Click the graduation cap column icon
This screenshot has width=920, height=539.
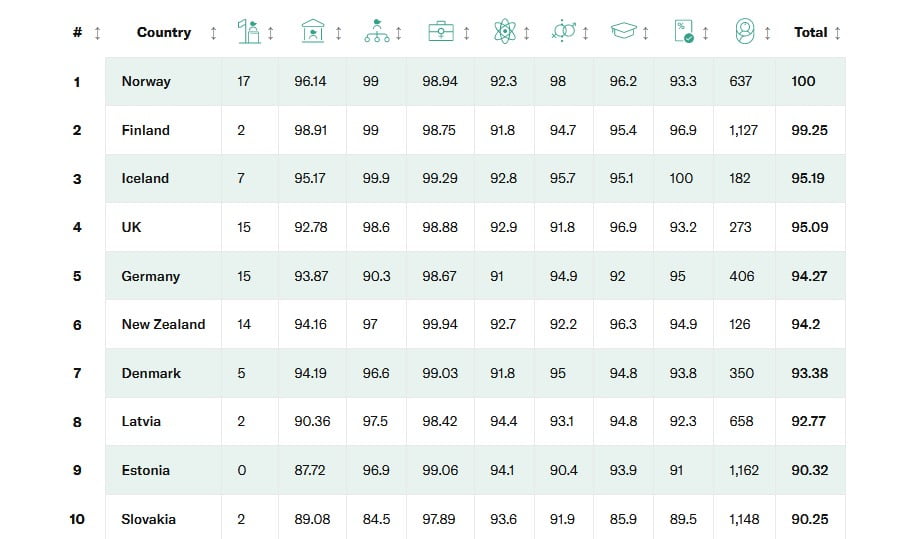point(624,32)
